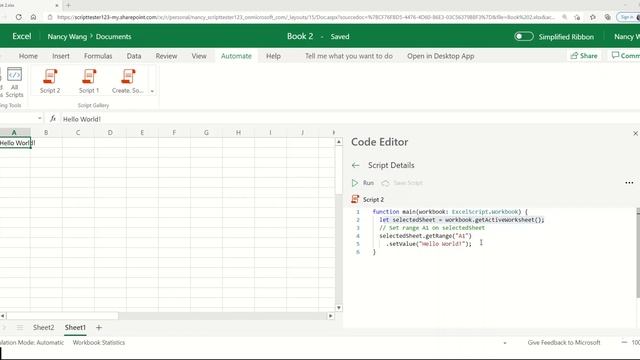Viewport: 640px width, 360px height.
Task: Close the Code Editor pane
Action: click(x=635, y=133)
